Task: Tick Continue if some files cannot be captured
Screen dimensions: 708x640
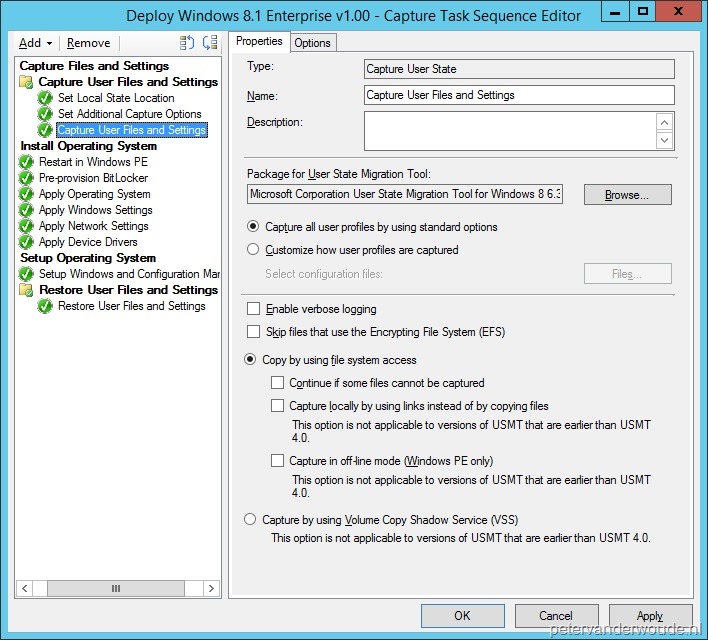Action: pyautogui.click(x=278, y=383)
